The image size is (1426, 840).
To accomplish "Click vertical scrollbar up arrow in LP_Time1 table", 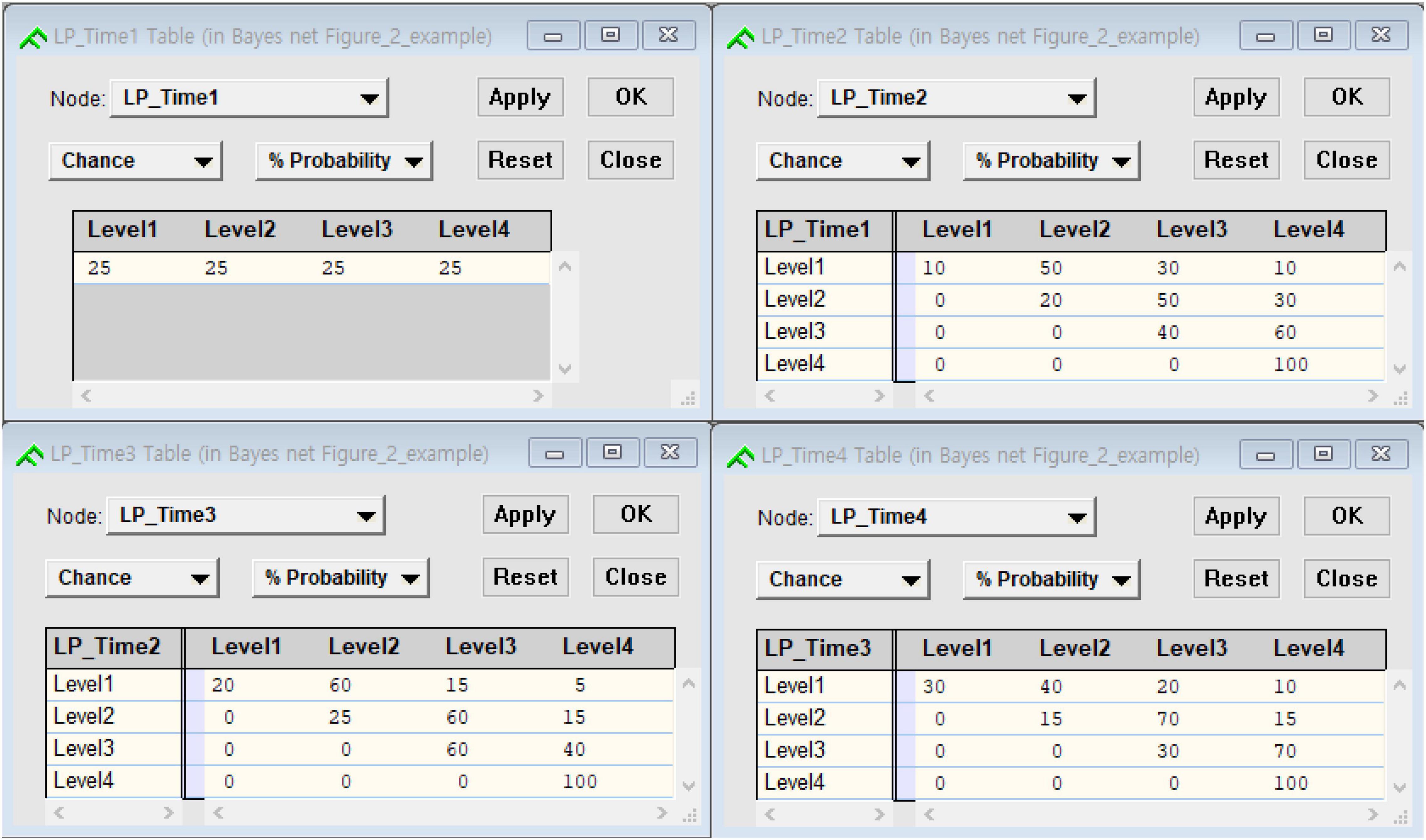I will coord(564,267).
